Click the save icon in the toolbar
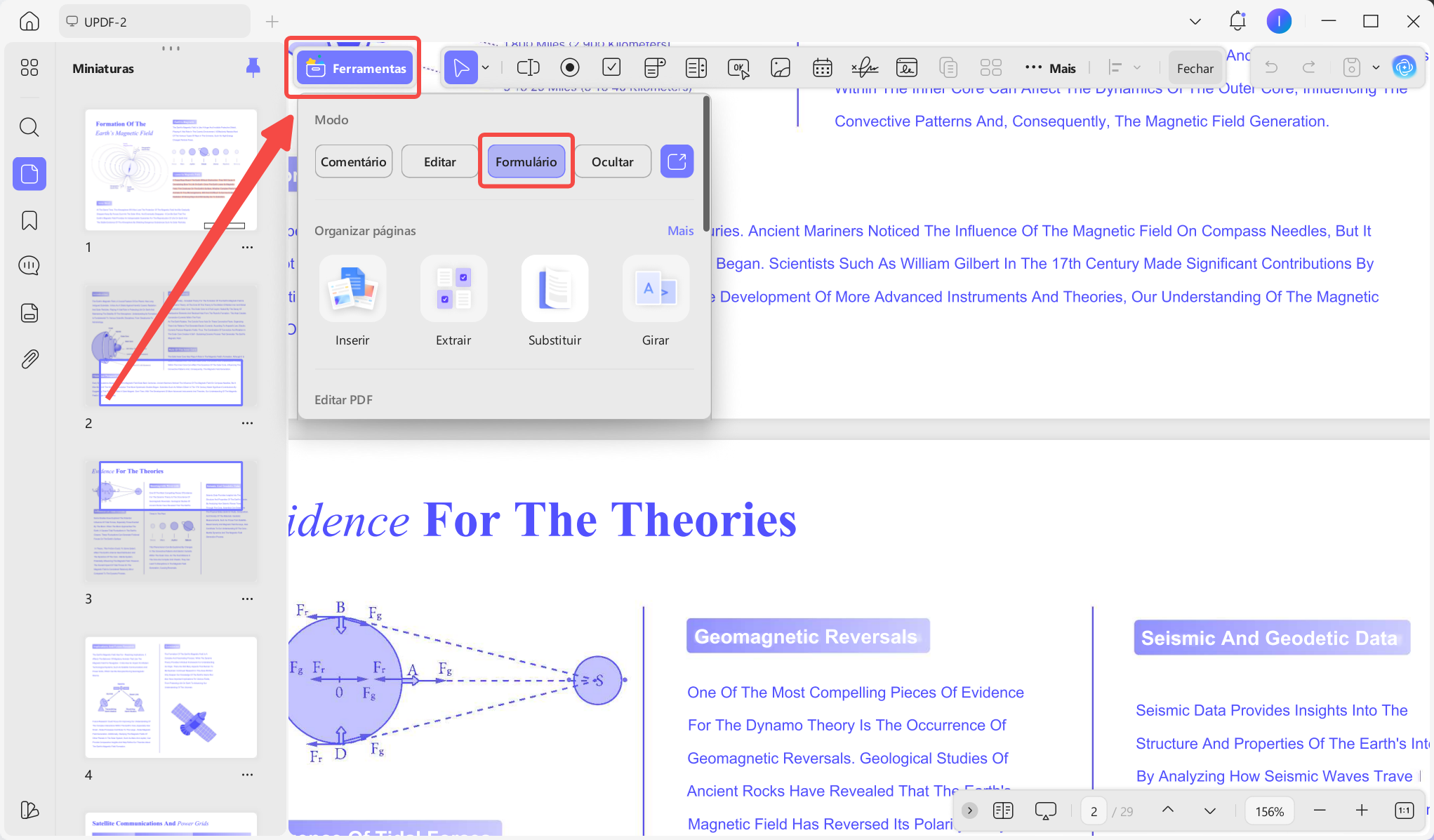The width and height of the screenshot is (1434, 840). (x=1352, y=67)
